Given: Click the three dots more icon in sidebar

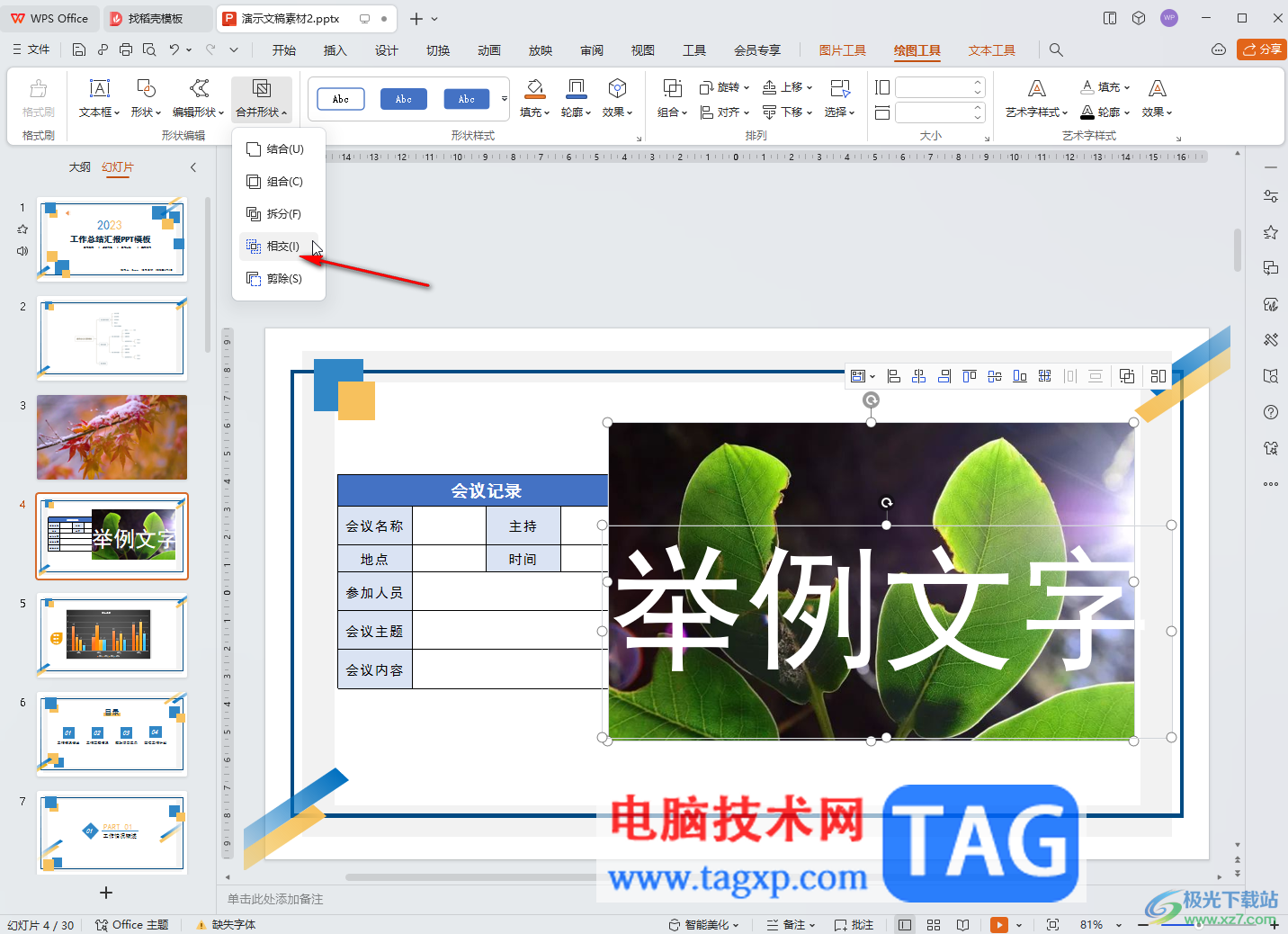Looking at the screenshot, I should [x=1271, y=484].
